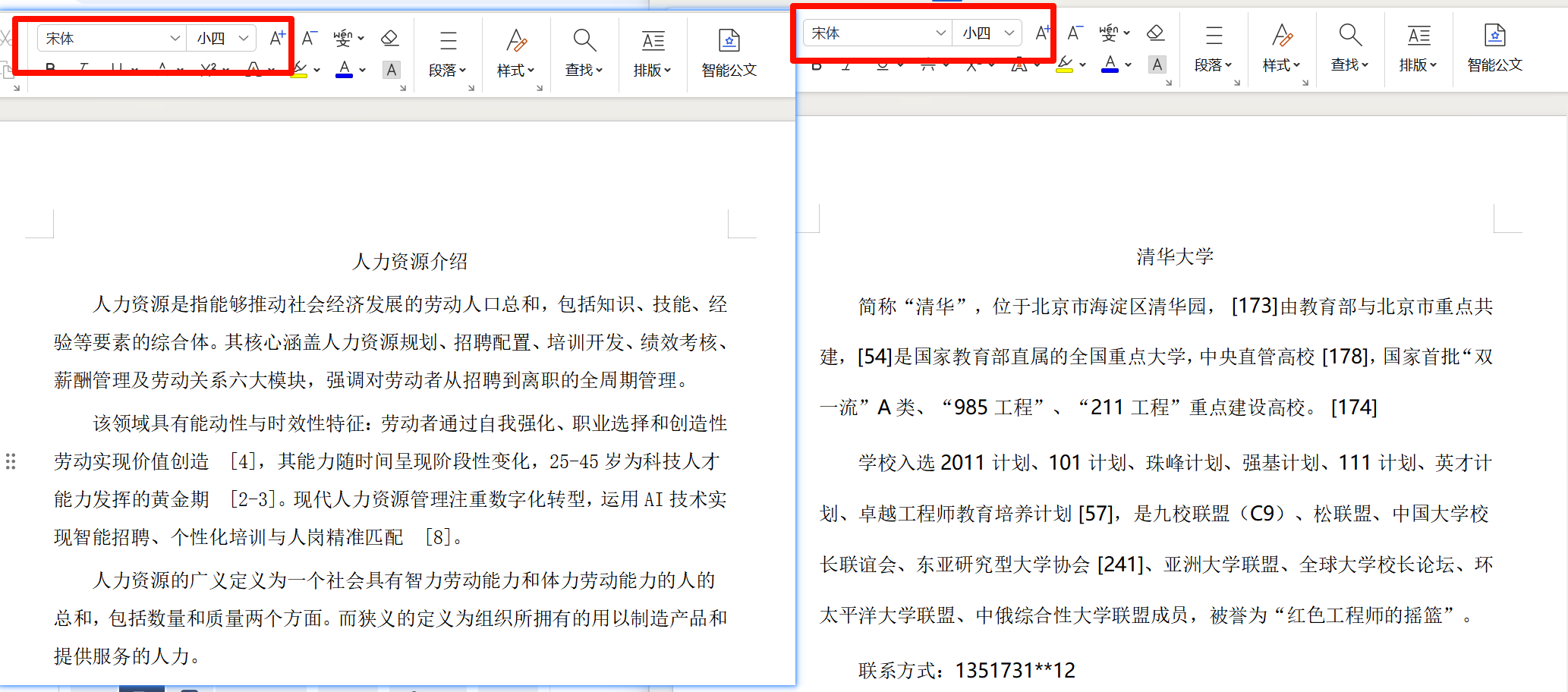Use the Clear Formatting eraser icon
The image size is (1568, 692).
(x=390, y=37)
